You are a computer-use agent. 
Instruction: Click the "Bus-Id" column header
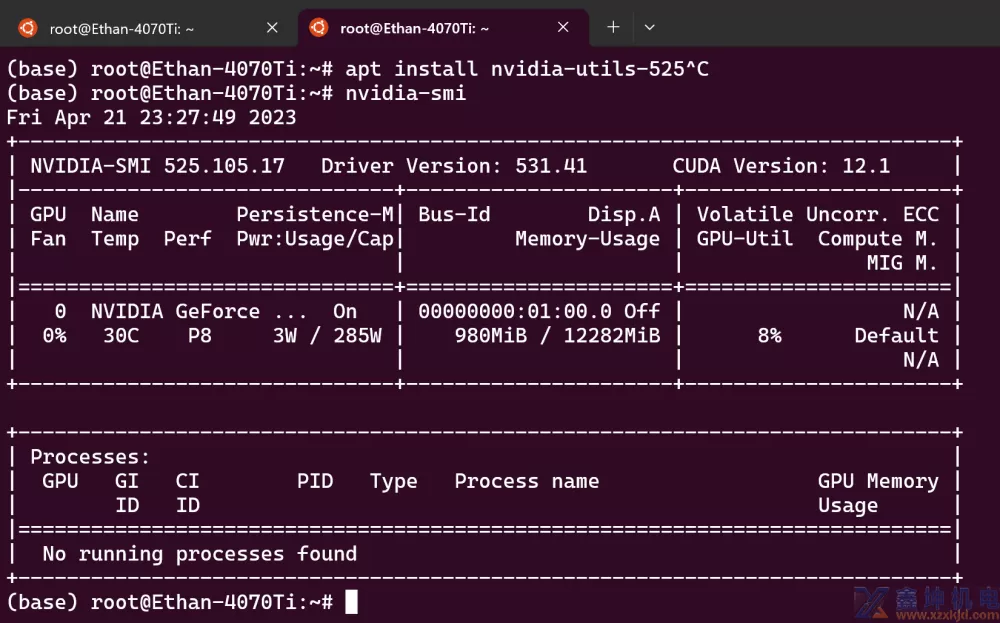click(454, 214)
